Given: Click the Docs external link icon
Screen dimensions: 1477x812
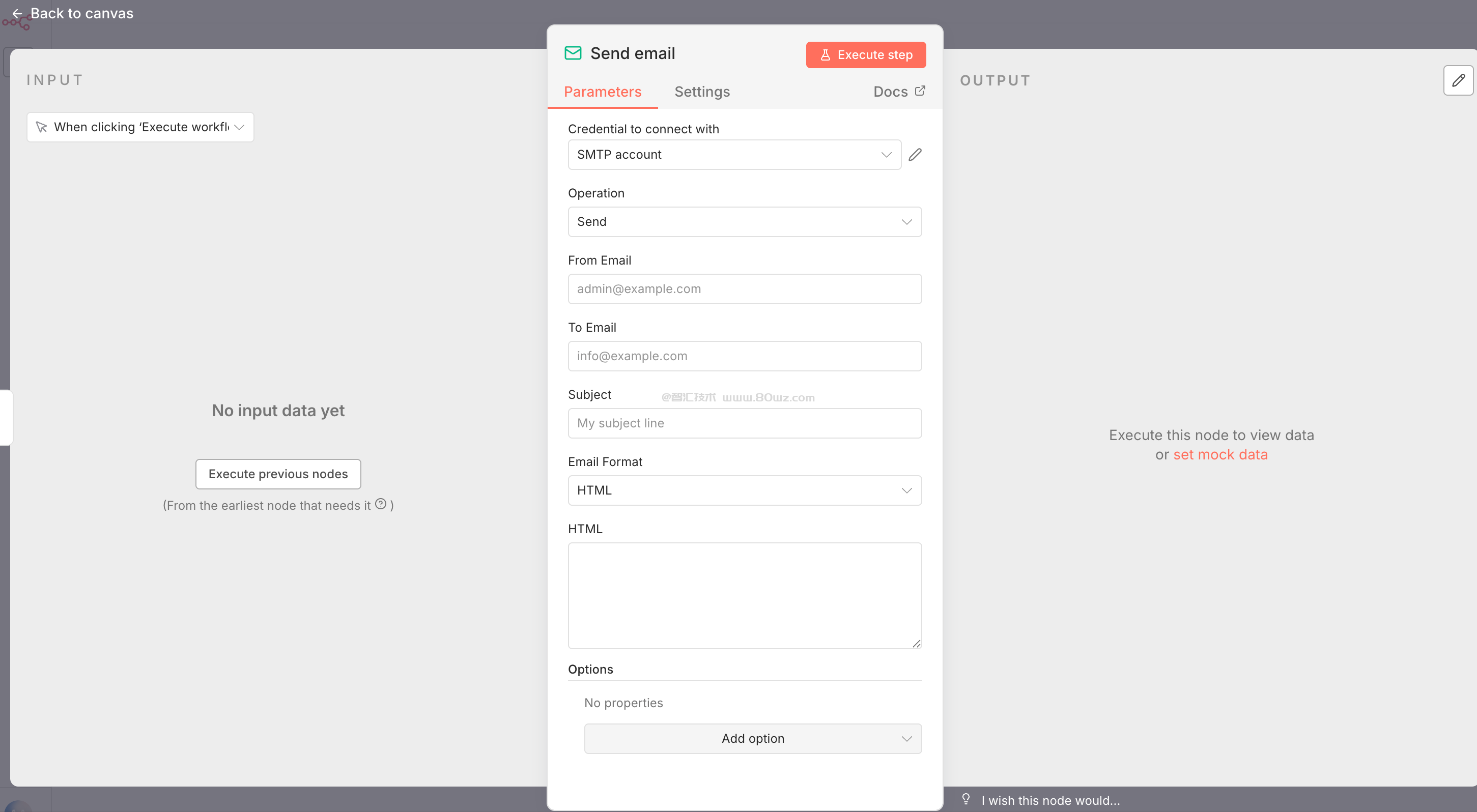Looking at the screenshot, I should [920, 91].
